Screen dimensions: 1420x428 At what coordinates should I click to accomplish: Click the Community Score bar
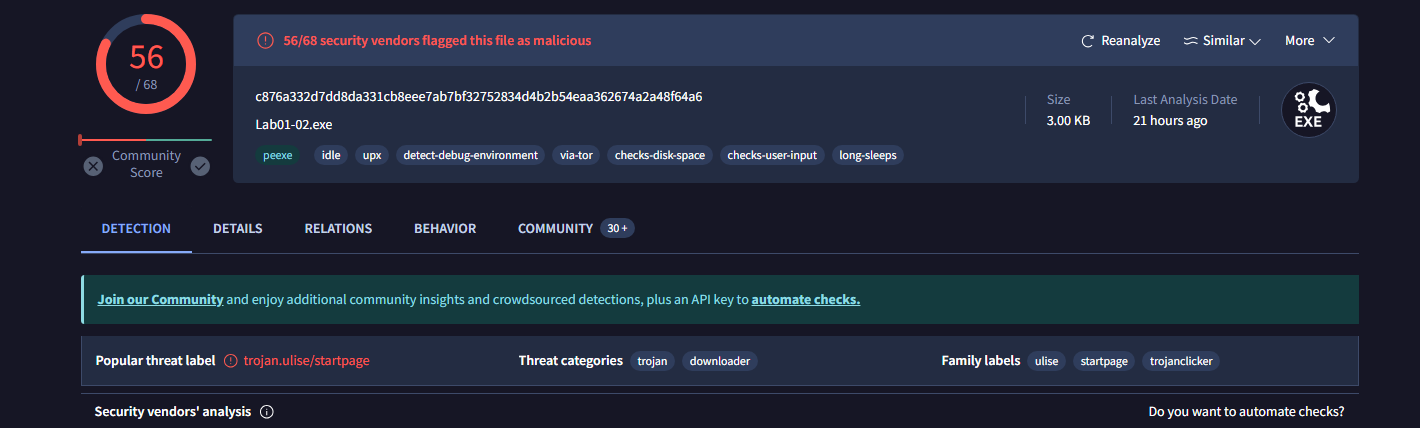coord(146,140)
